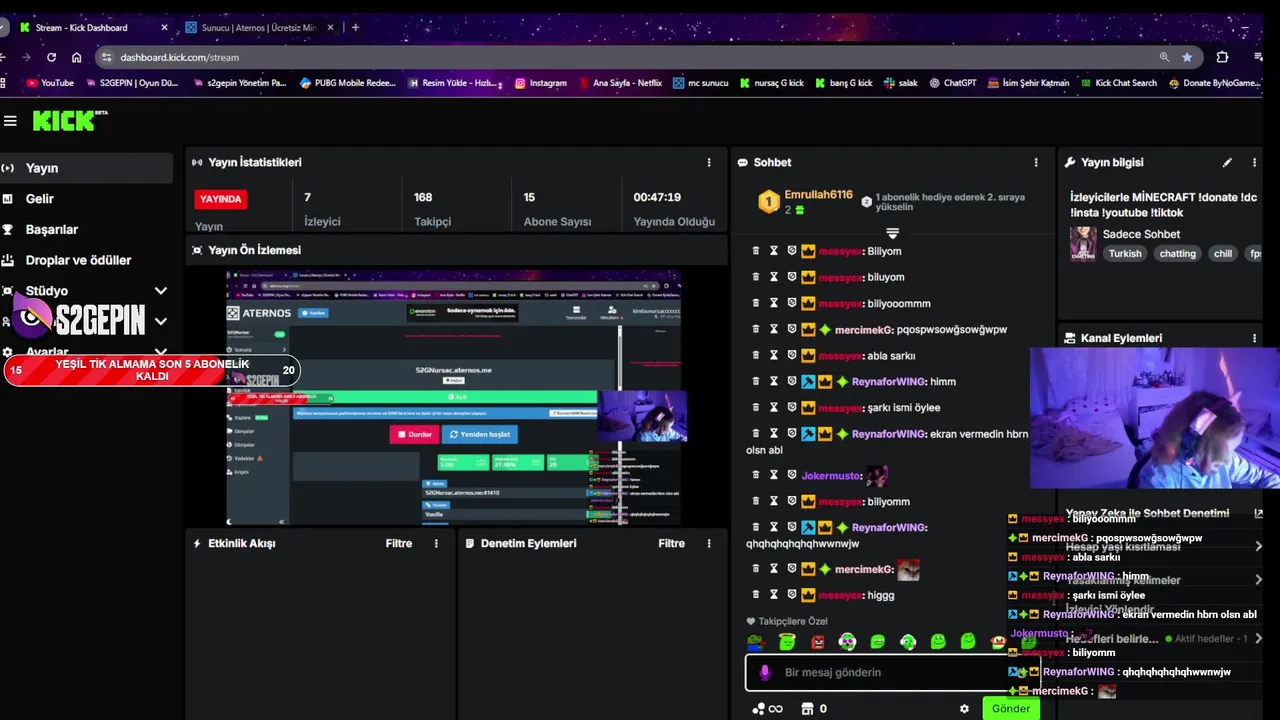This screenshot has height=720, width=1280.
Task: Open Yayın İstatistikleri three-dot menu
Action: click(x=709, y=162)
